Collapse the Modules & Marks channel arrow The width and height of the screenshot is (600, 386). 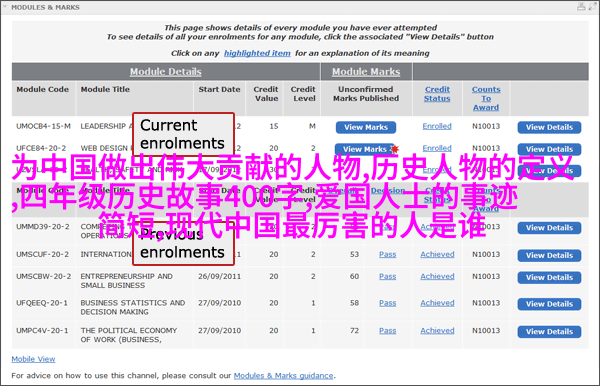(5, 7)
